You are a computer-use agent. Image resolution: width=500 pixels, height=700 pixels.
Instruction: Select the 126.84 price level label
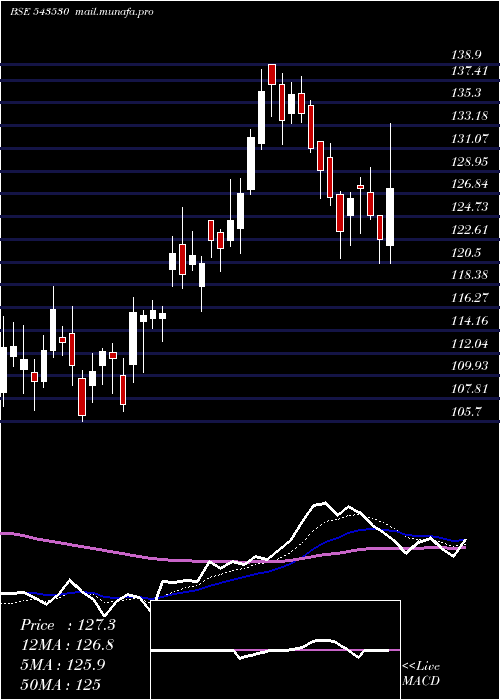[x=469, y=184]
